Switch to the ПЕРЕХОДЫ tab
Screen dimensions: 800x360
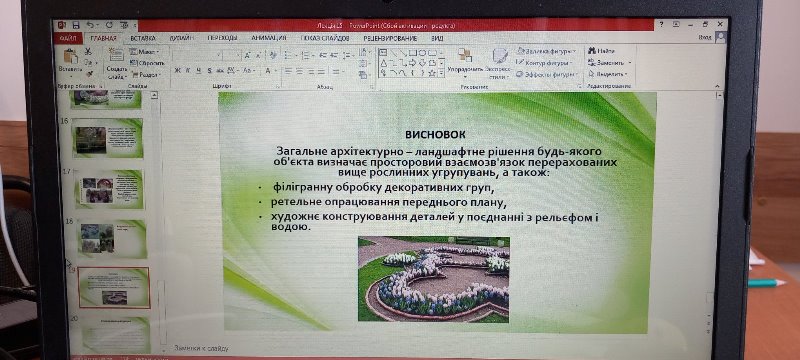click(222, 38)
